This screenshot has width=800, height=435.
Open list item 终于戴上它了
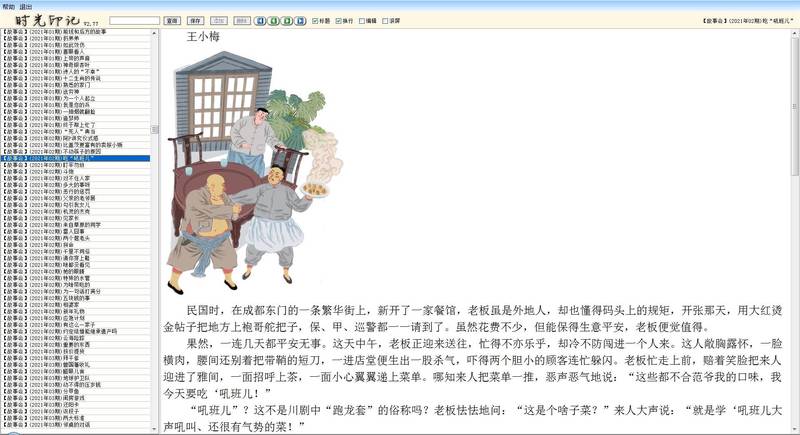(x=76, y=124)
